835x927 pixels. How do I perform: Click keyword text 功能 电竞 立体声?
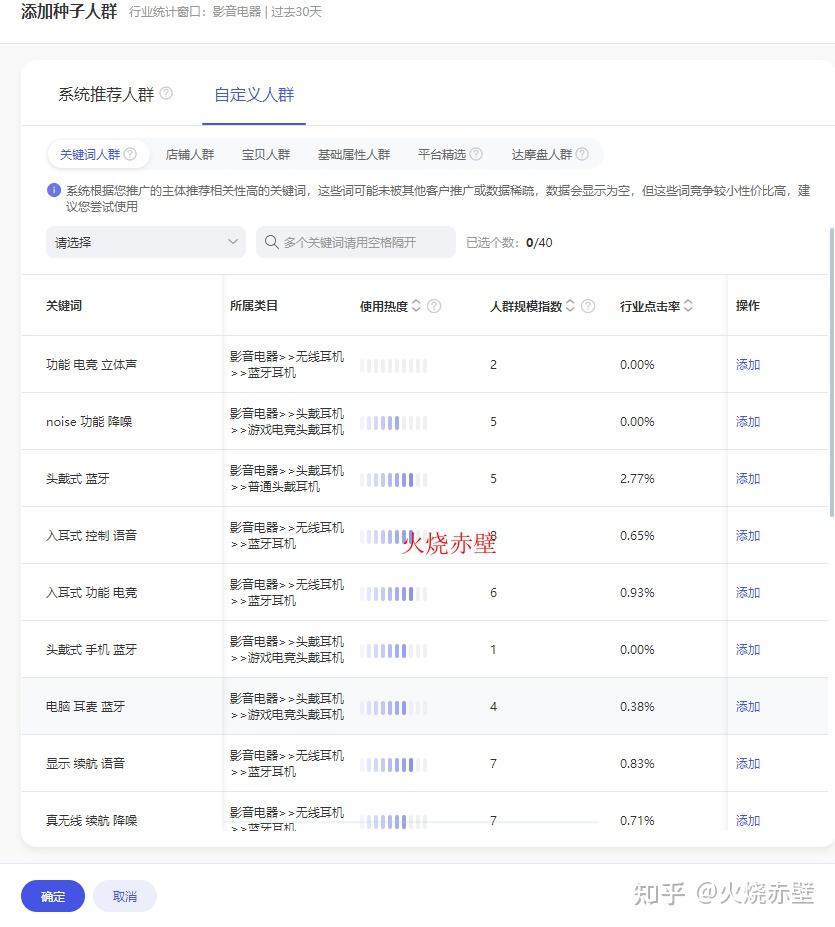click(x=91, y=365)
